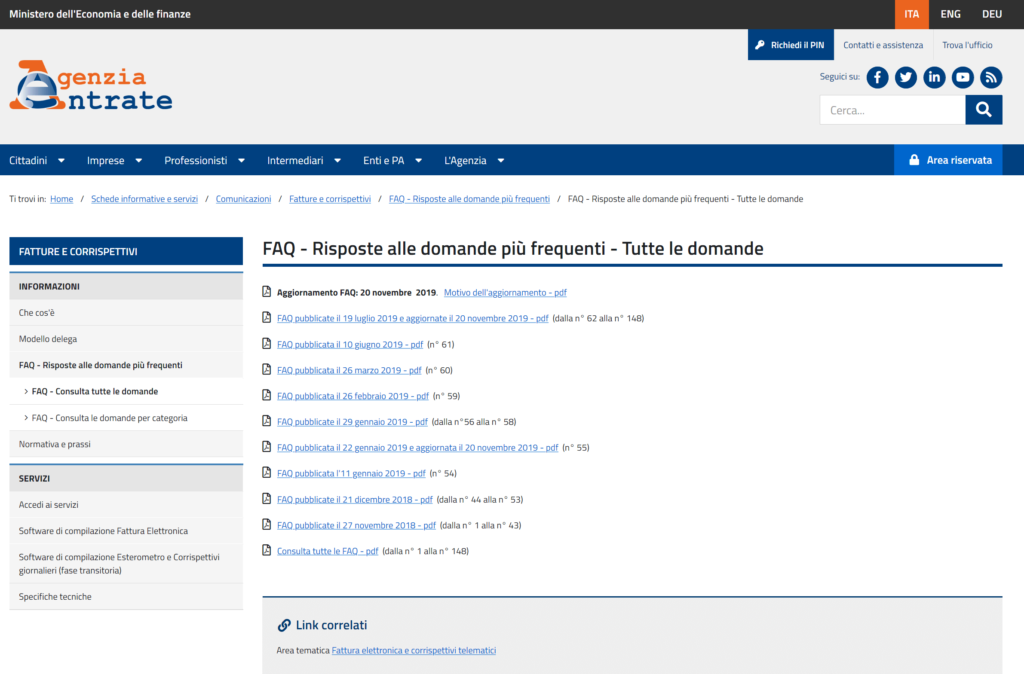Open Cittadini menu label

(x=28, y=161)
